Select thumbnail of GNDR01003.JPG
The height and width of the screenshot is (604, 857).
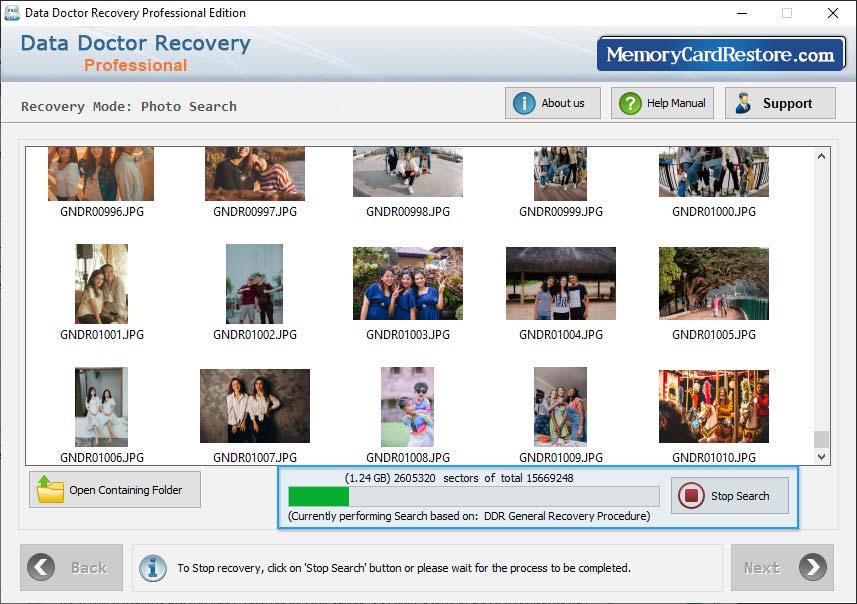408,283
